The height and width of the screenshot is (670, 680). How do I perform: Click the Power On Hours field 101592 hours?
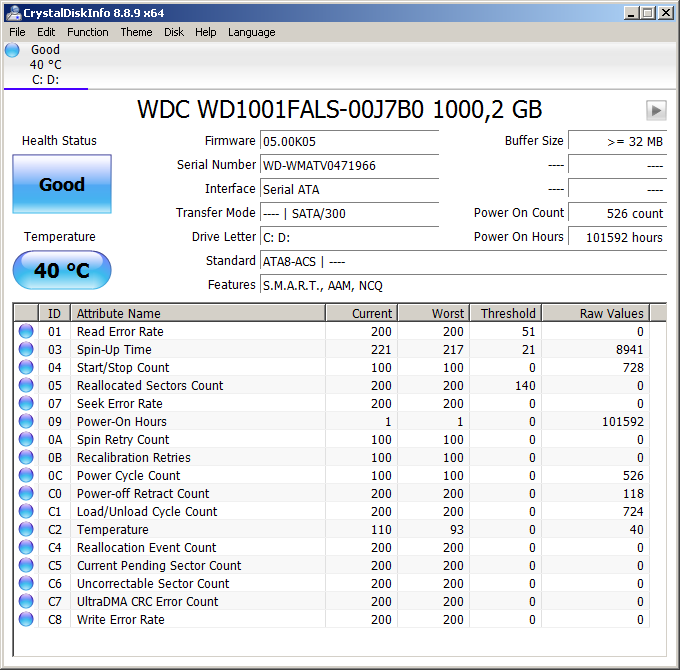coord(618,238)
